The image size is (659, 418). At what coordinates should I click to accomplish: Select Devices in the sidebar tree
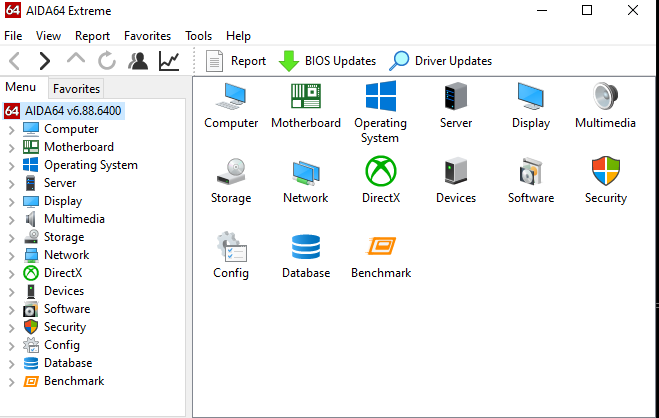(x=64, y=291)
